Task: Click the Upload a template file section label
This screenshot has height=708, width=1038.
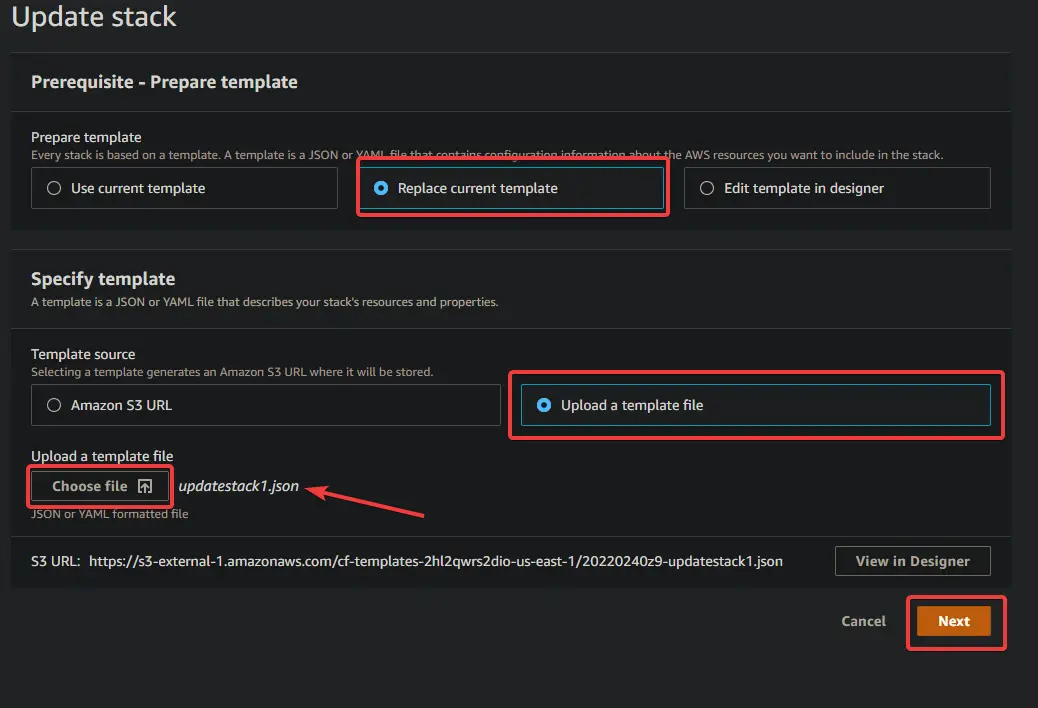Action: 101,456
